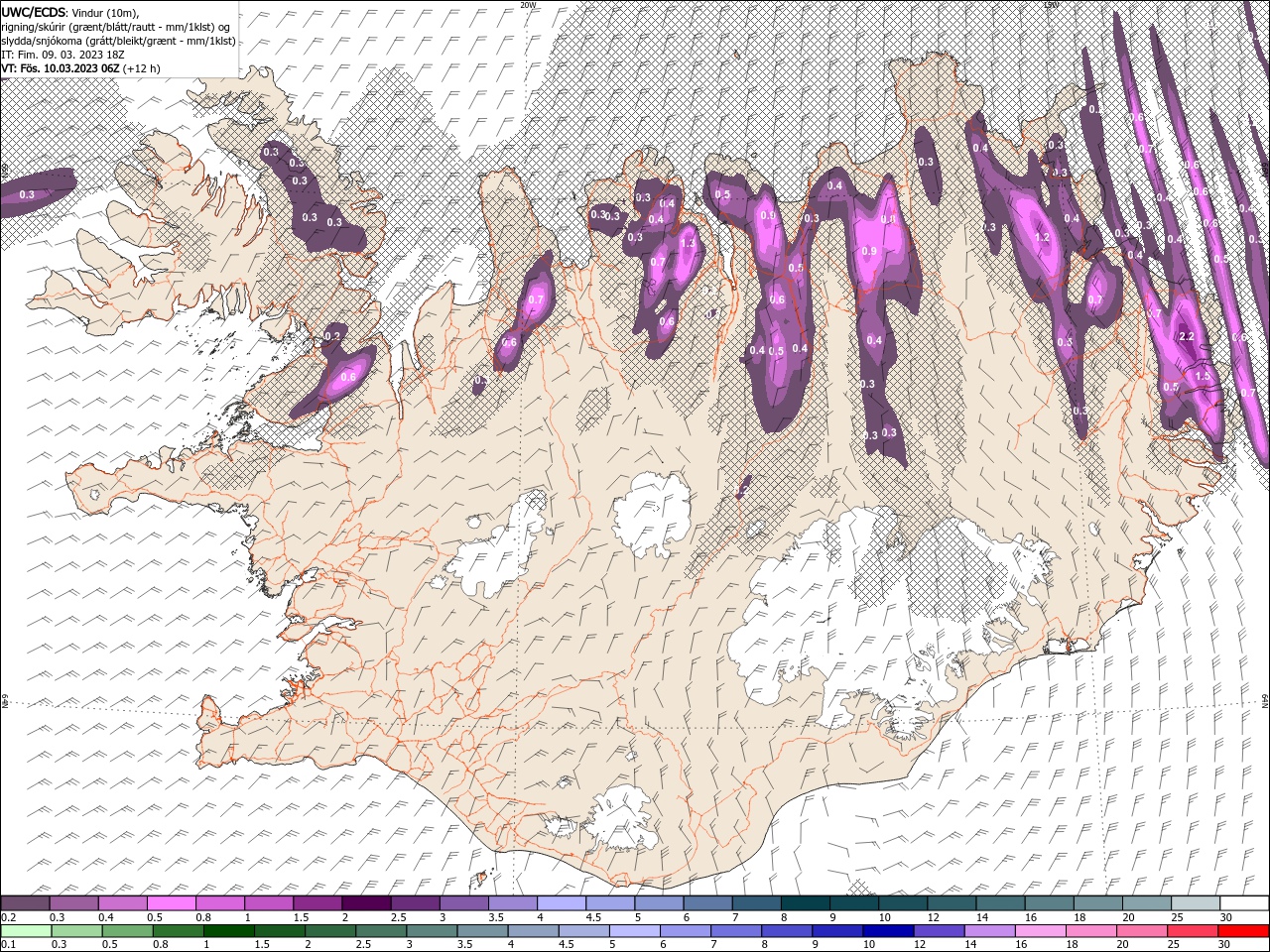Click the '0.1' label under the green scale
This screenshot has width=1270, height=952.
point(8,945)
